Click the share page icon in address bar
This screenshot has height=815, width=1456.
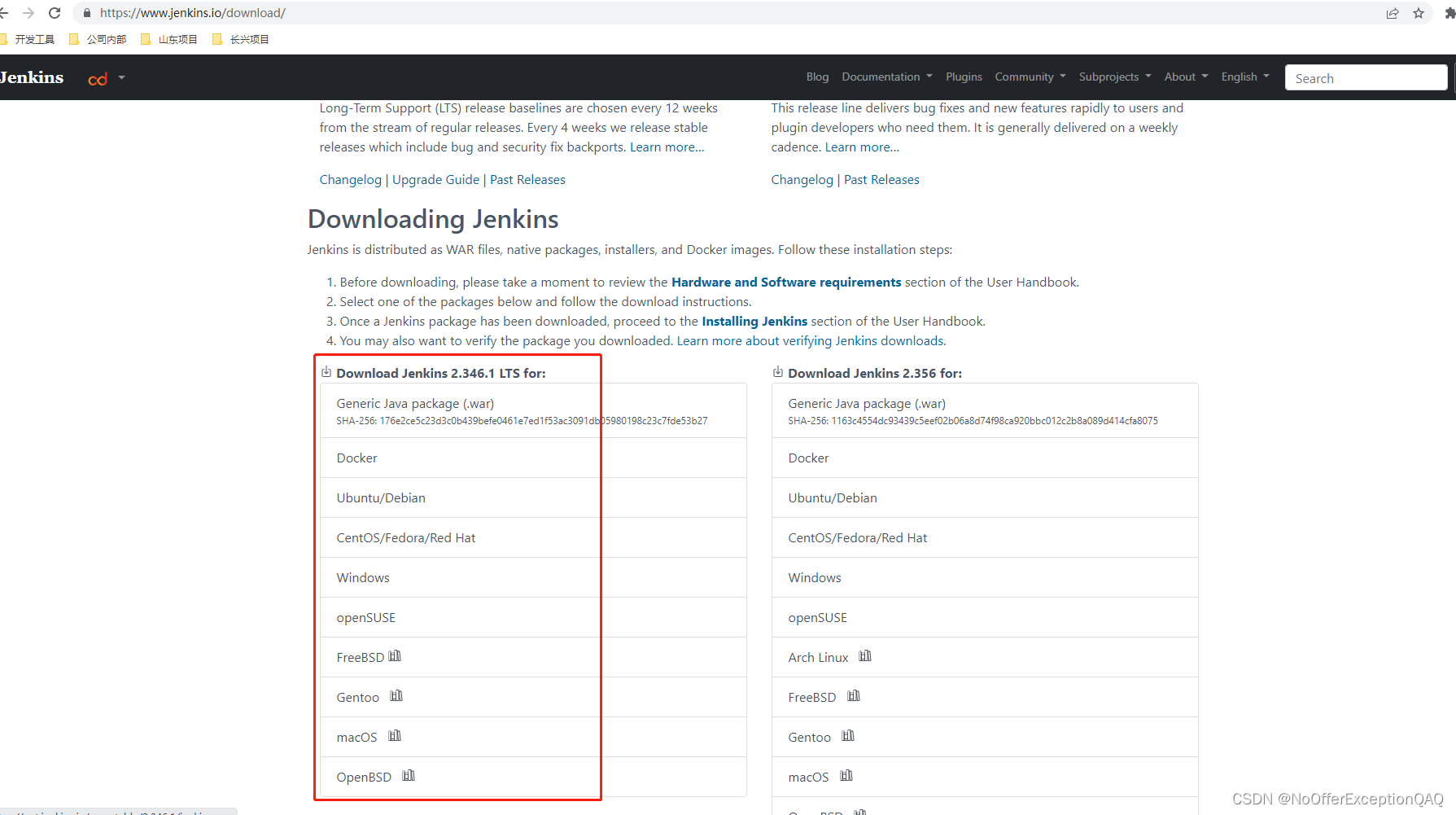[1393, 13]
